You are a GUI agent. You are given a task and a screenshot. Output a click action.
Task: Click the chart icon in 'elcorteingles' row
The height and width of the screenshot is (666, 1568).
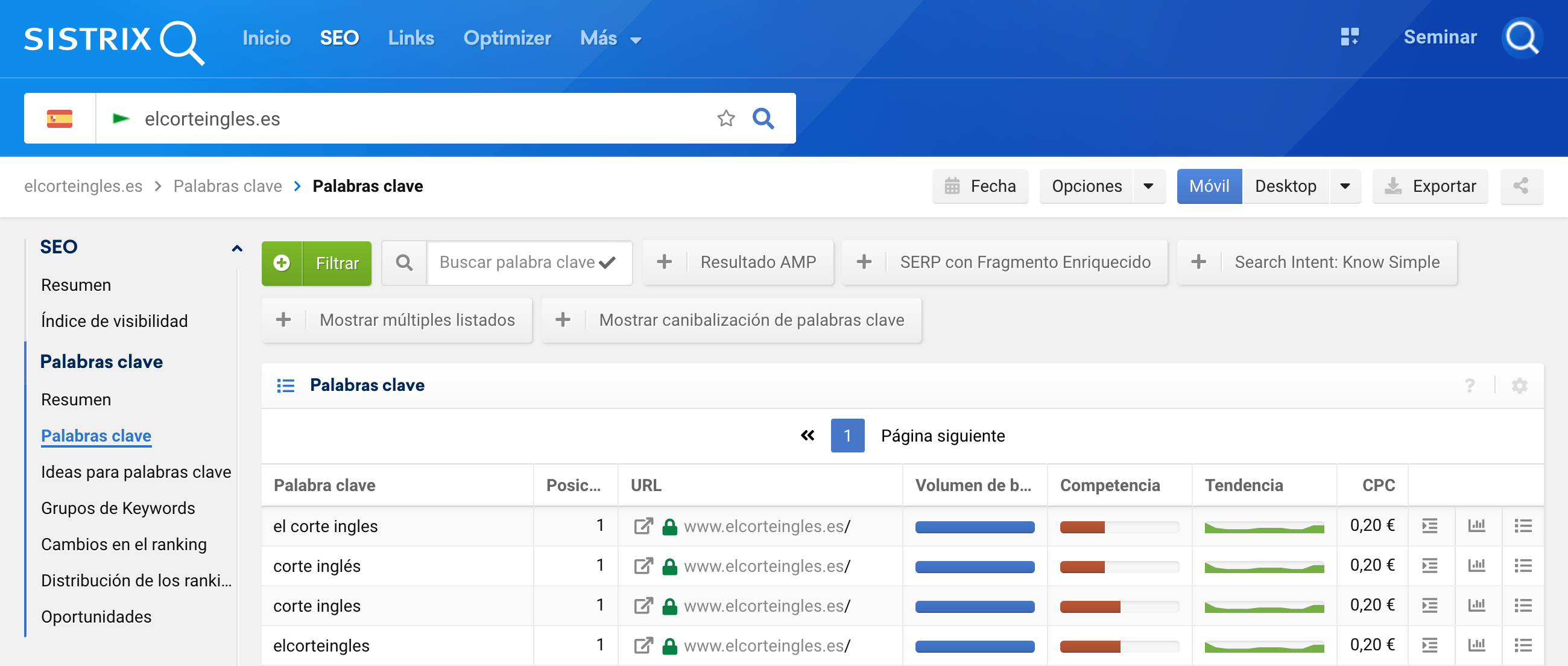(x=1477, y=645)
